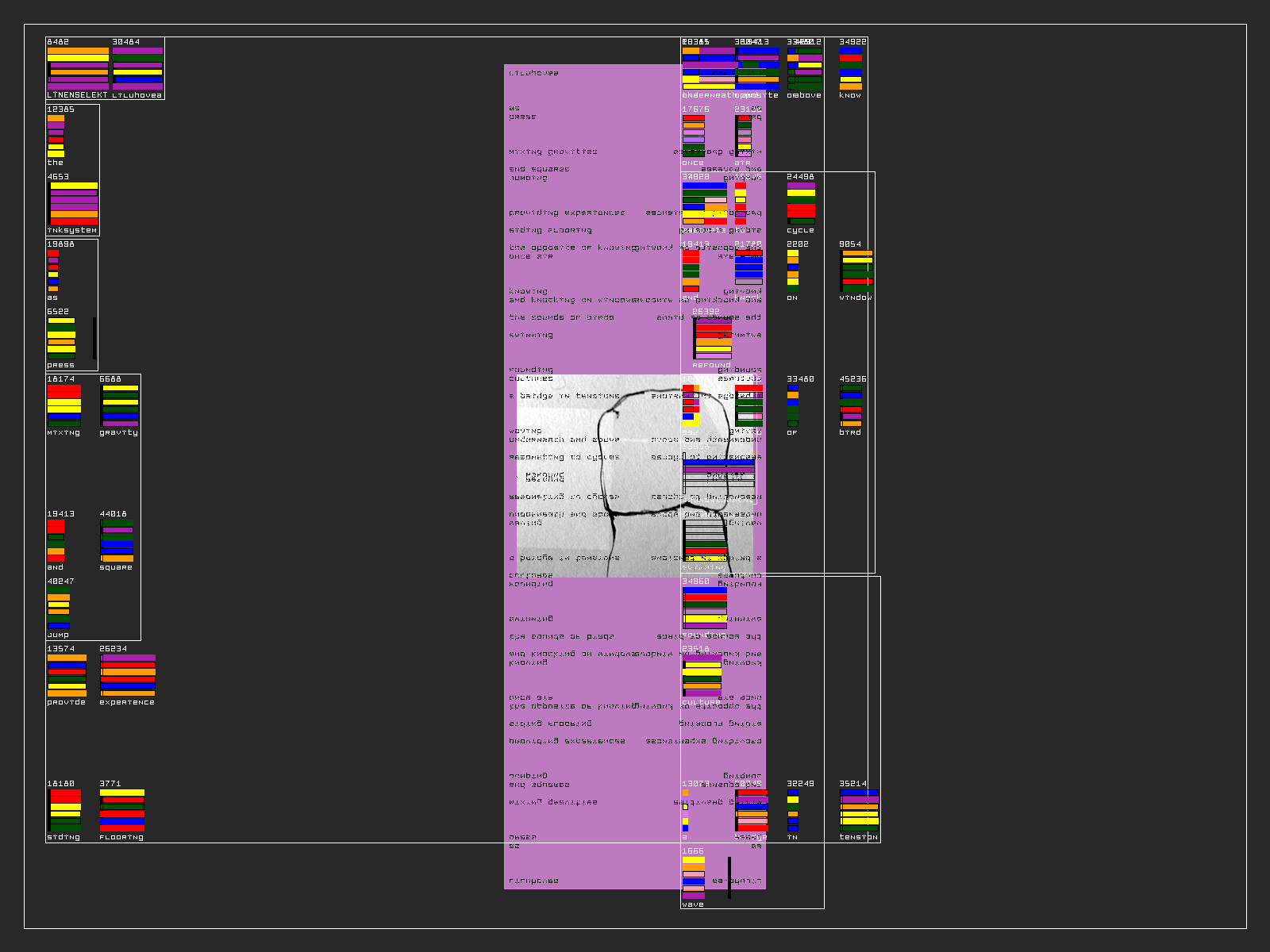The image size is (1270, 952).
Task: Select the gravity color block
Action: click(x=120, y=406)
